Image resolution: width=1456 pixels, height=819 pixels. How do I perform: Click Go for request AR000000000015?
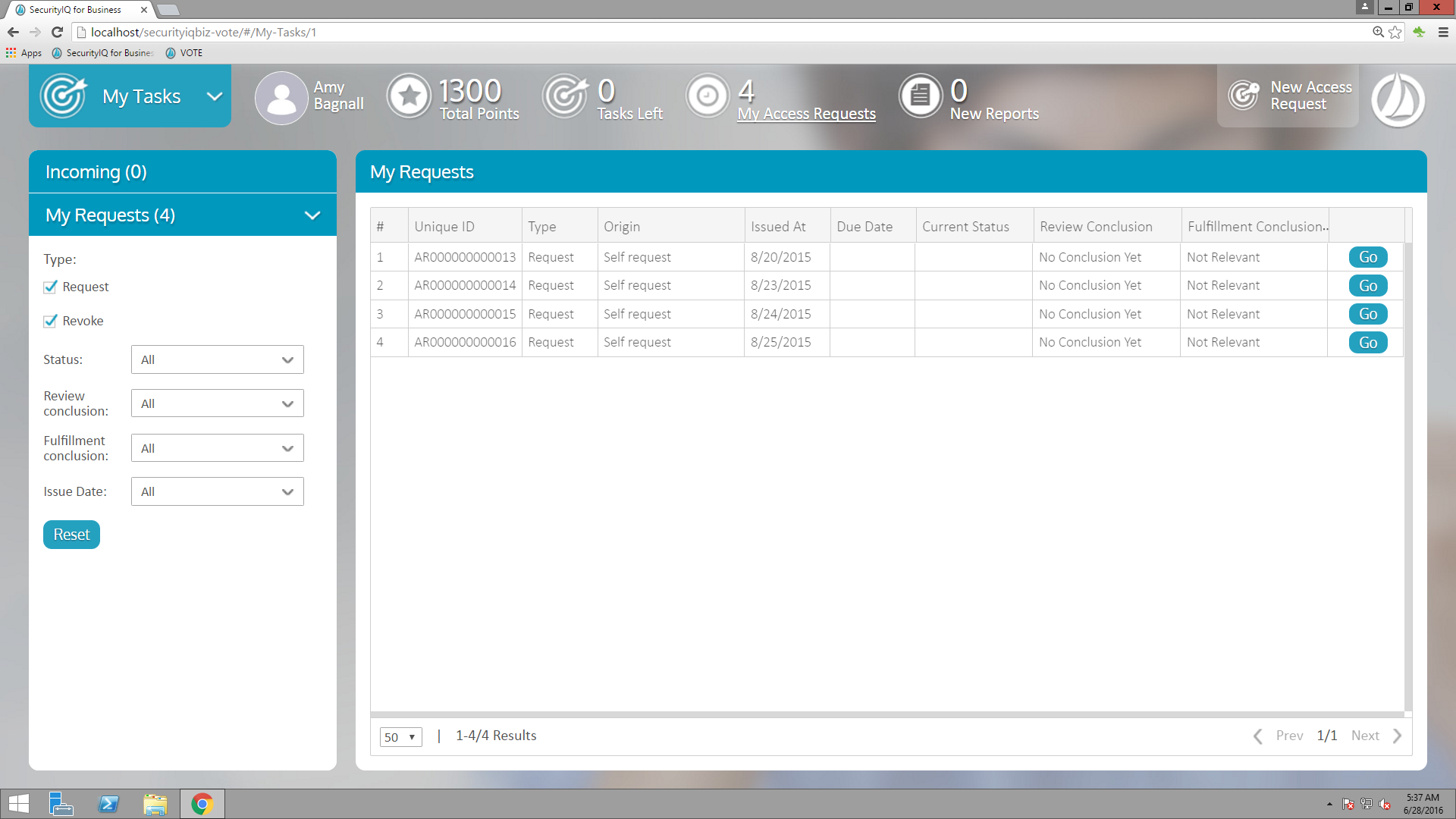coord(1367,314)
